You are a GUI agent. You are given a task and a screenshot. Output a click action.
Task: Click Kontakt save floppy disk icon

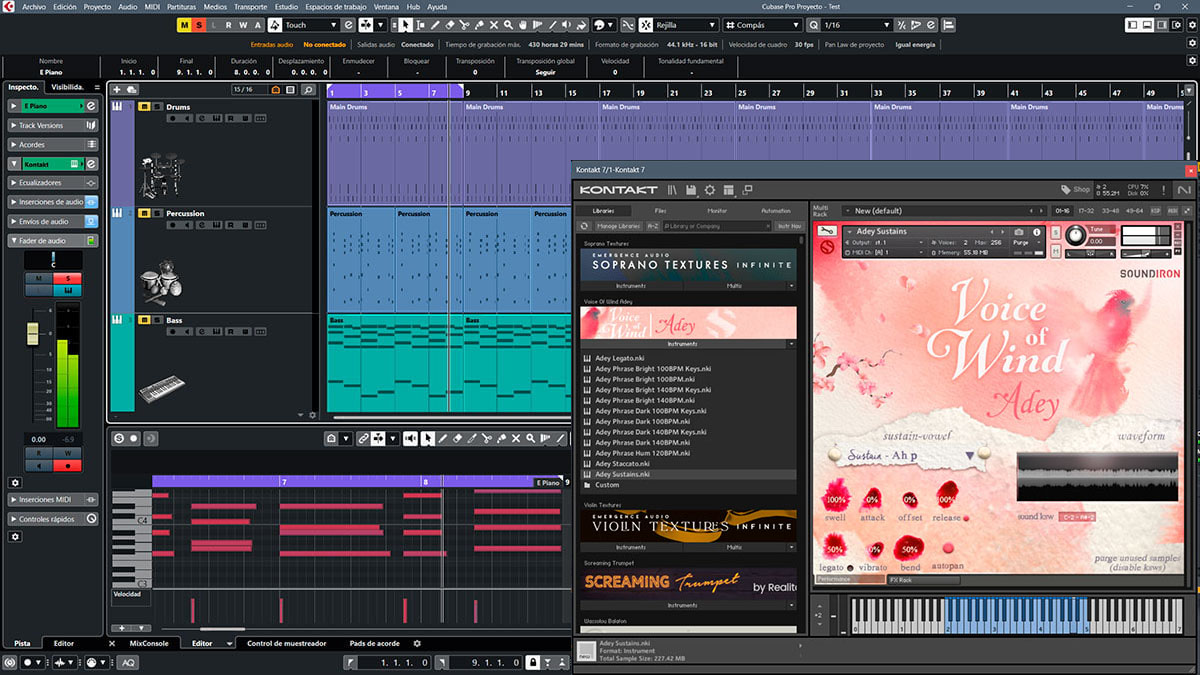click(x=691, y=189)
